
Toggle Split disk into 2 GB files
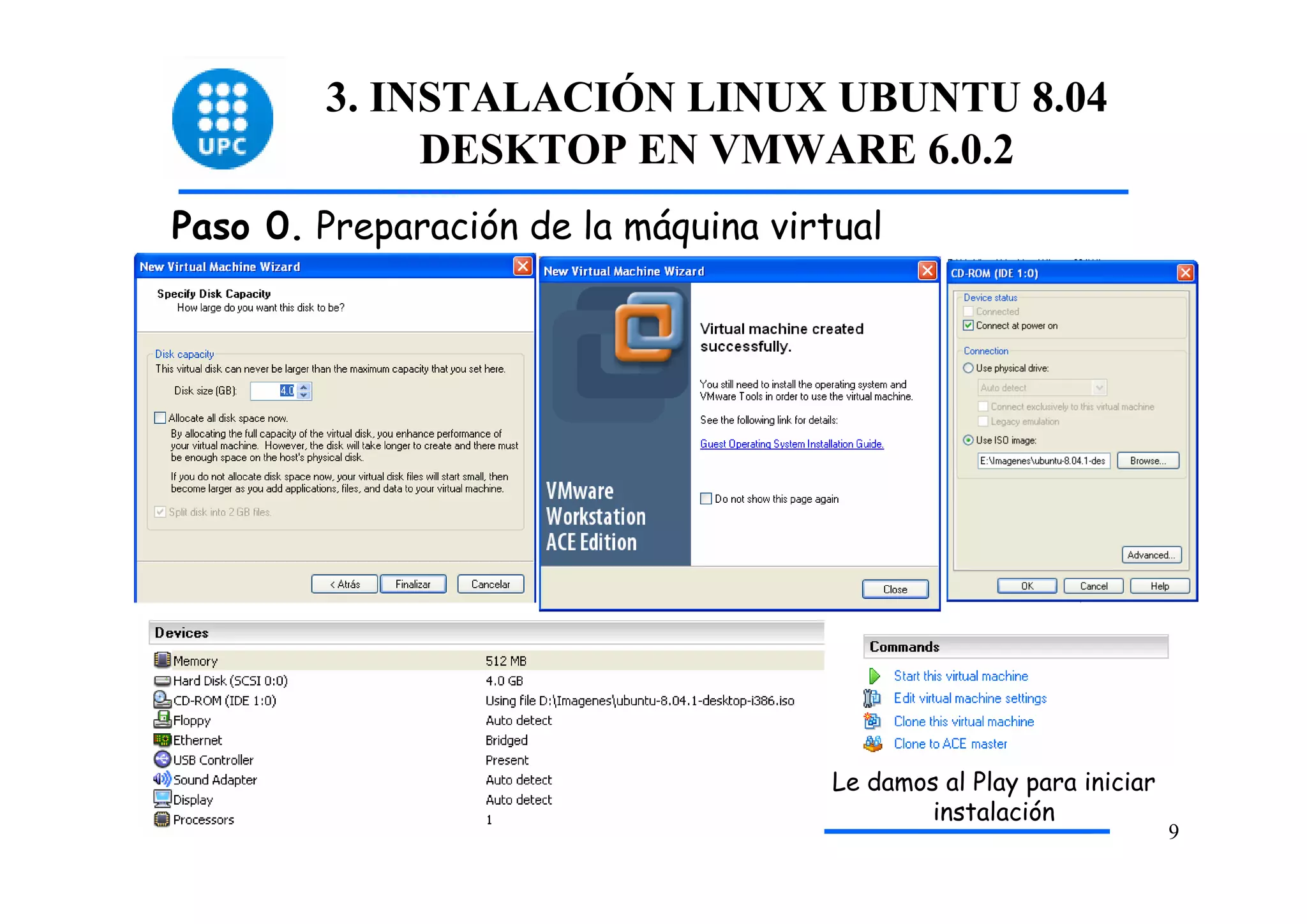160,512
